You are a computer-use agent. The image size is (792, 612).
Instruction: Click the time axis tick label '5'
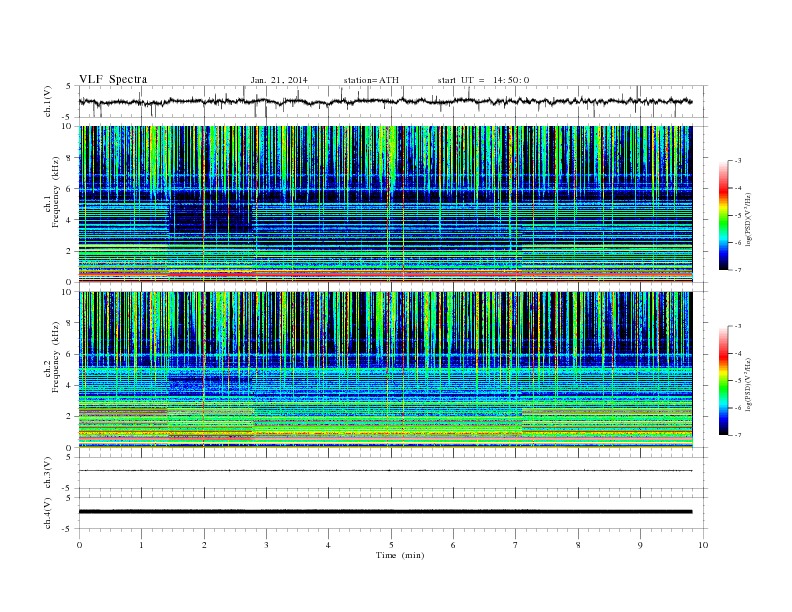pos(391,545)
